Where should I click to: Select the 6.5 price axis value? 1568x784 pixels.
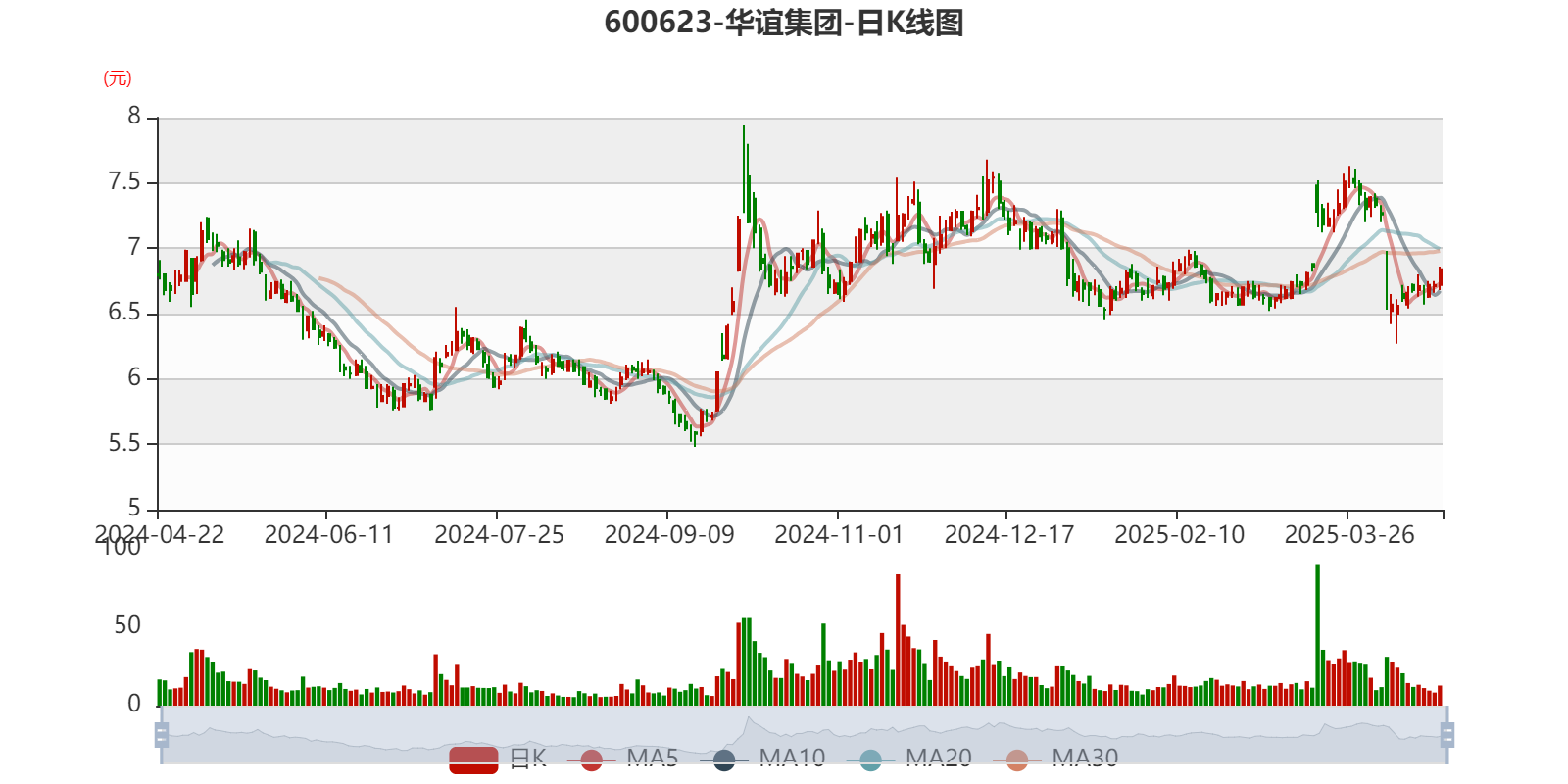click(124, 313)
